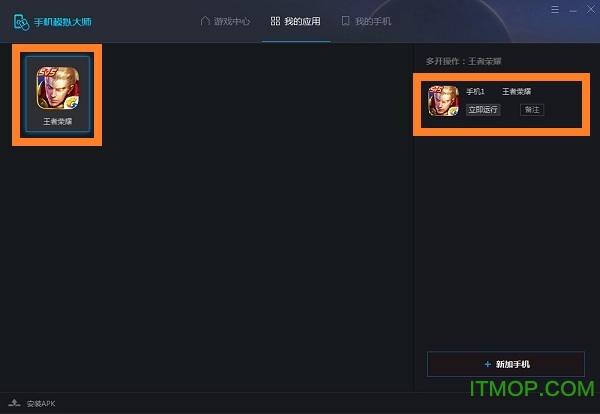The width and height of the screenshot is (600, 414).
Task: Run the game with 立即运行 button
Action: [483, 110]
